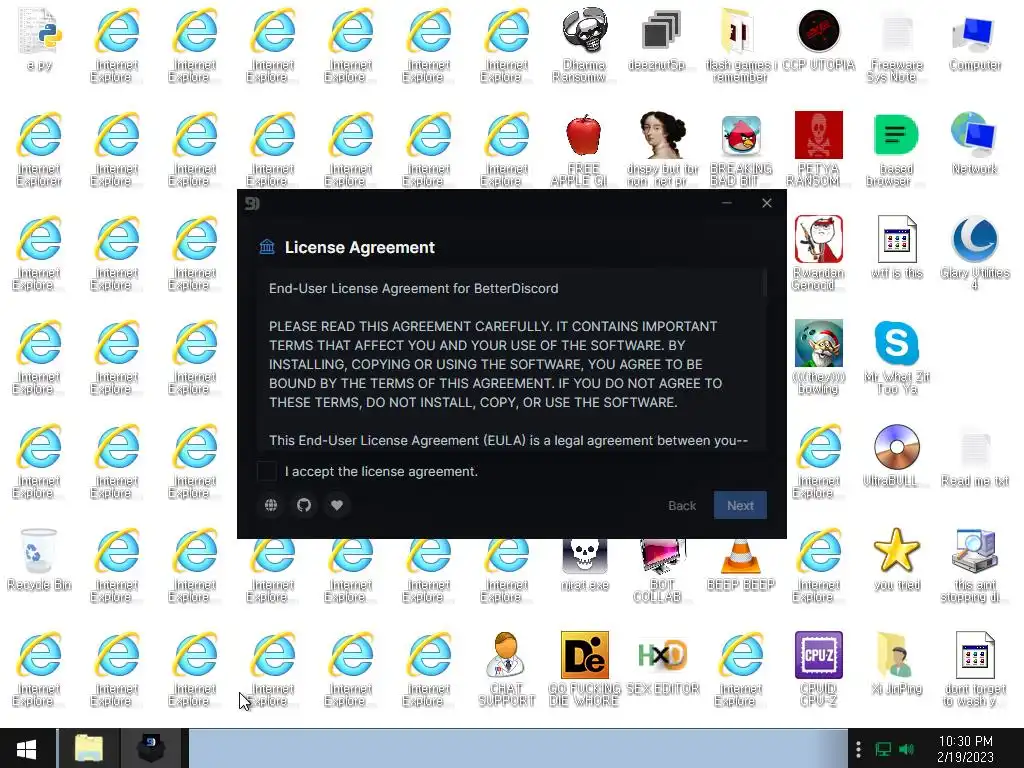Open the Windows Start button

tap(27, 748)
